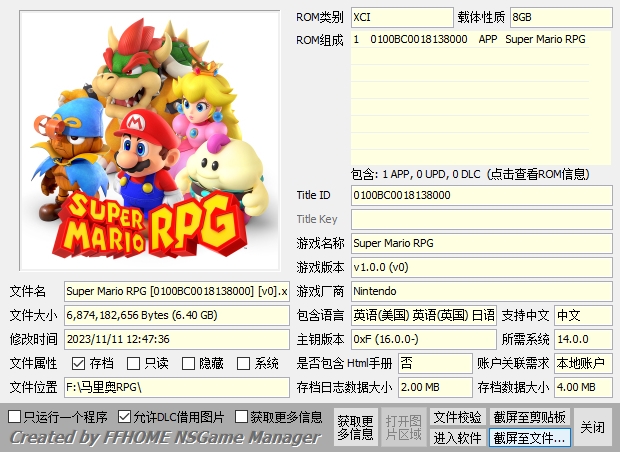Check the 隐藏 hidden attribute box
This screenshot has height=452, width=620.
point(188,363)
